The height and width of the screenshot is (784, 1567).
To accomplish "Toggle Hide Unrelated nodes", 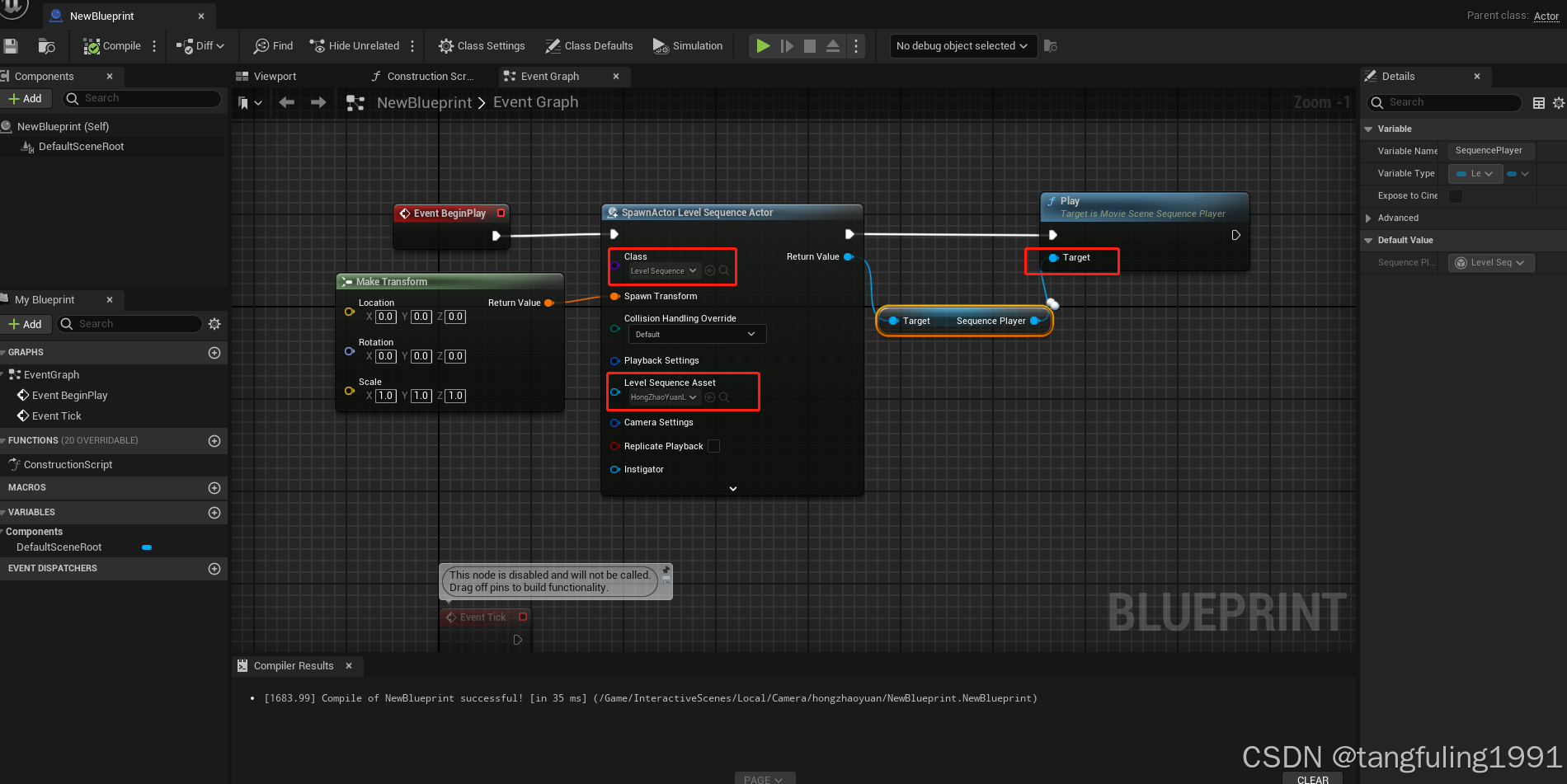I will (355, 46).
